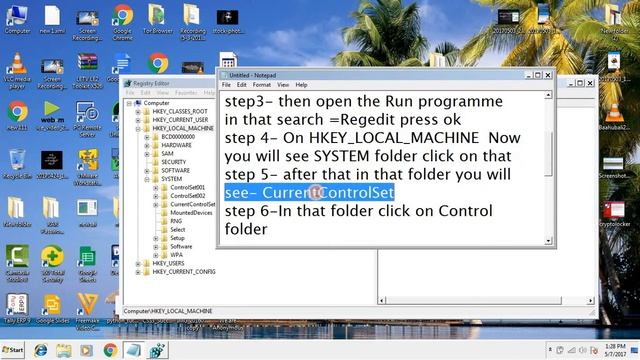The height and width of the screenshot is (360, 640).
Task: Expand the ControlSet001 key
Action: click(156, 188)
